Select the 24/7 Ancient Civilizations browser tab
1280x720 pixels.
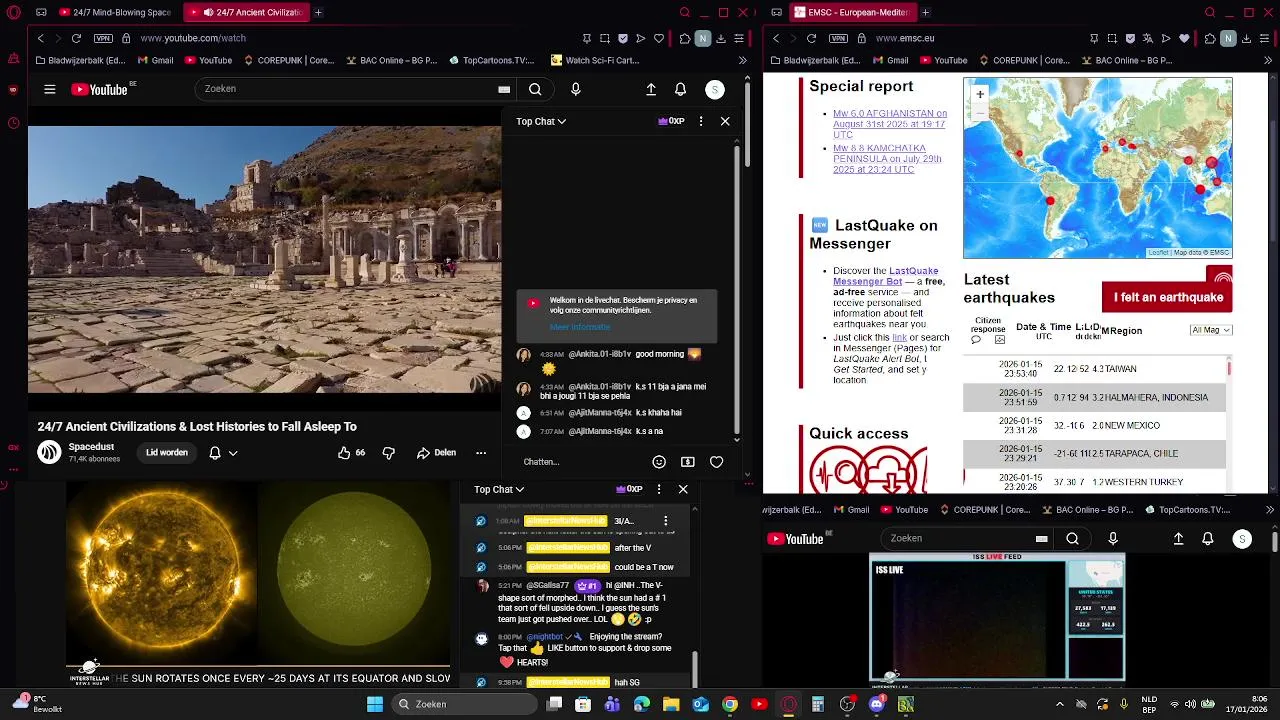[245, 13]
